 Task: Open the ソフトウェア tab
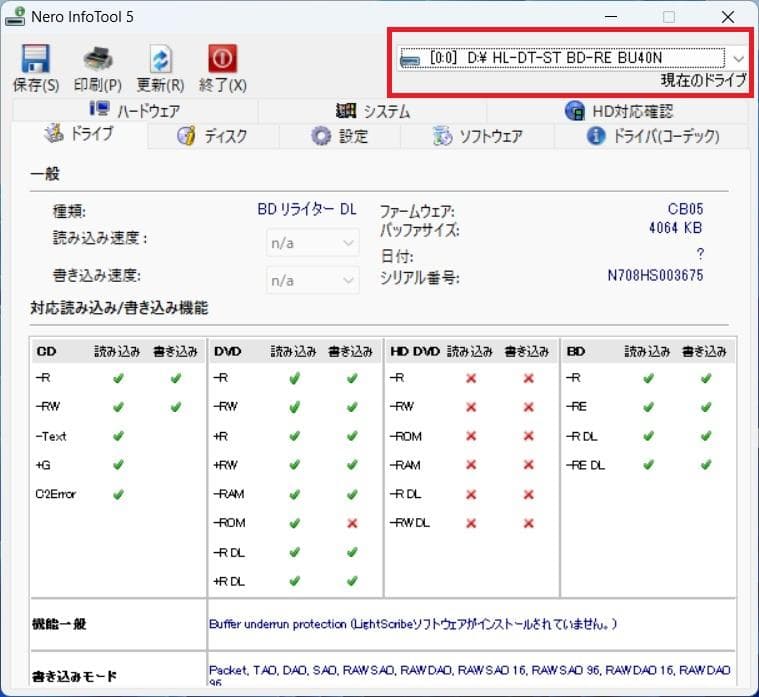tap(477, 136)
